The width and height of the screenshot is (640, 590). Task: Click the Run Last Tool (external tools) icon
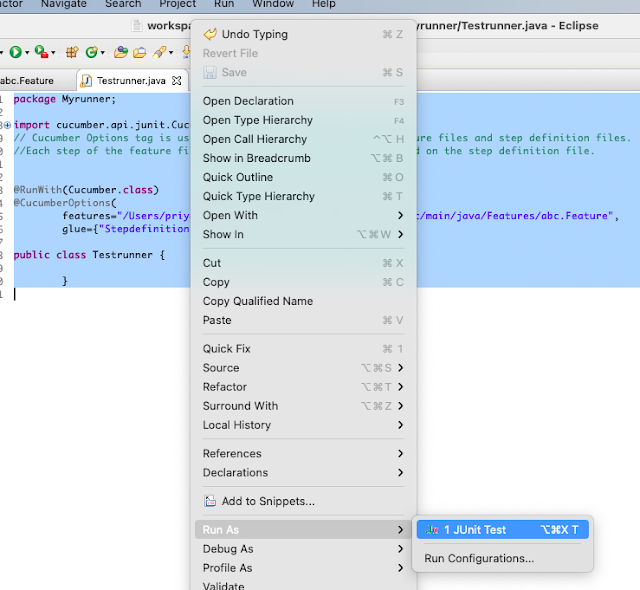coord(41,52)
